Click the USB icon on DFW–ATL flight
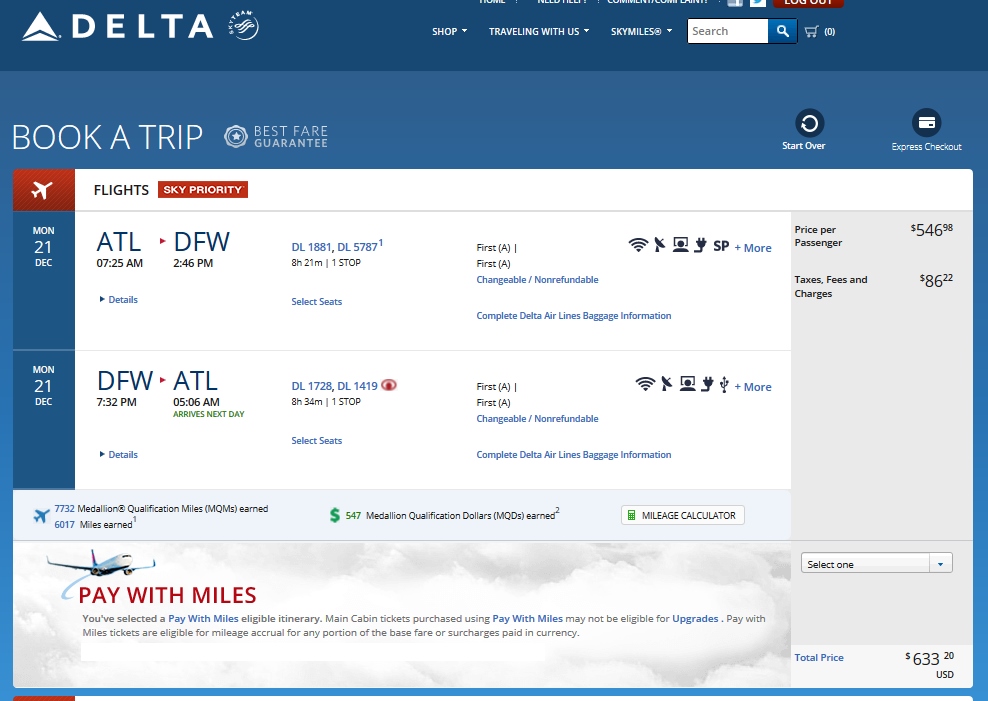Image resolution: width=988 pixels, height=701 pixels. click(x=723, y=384)
